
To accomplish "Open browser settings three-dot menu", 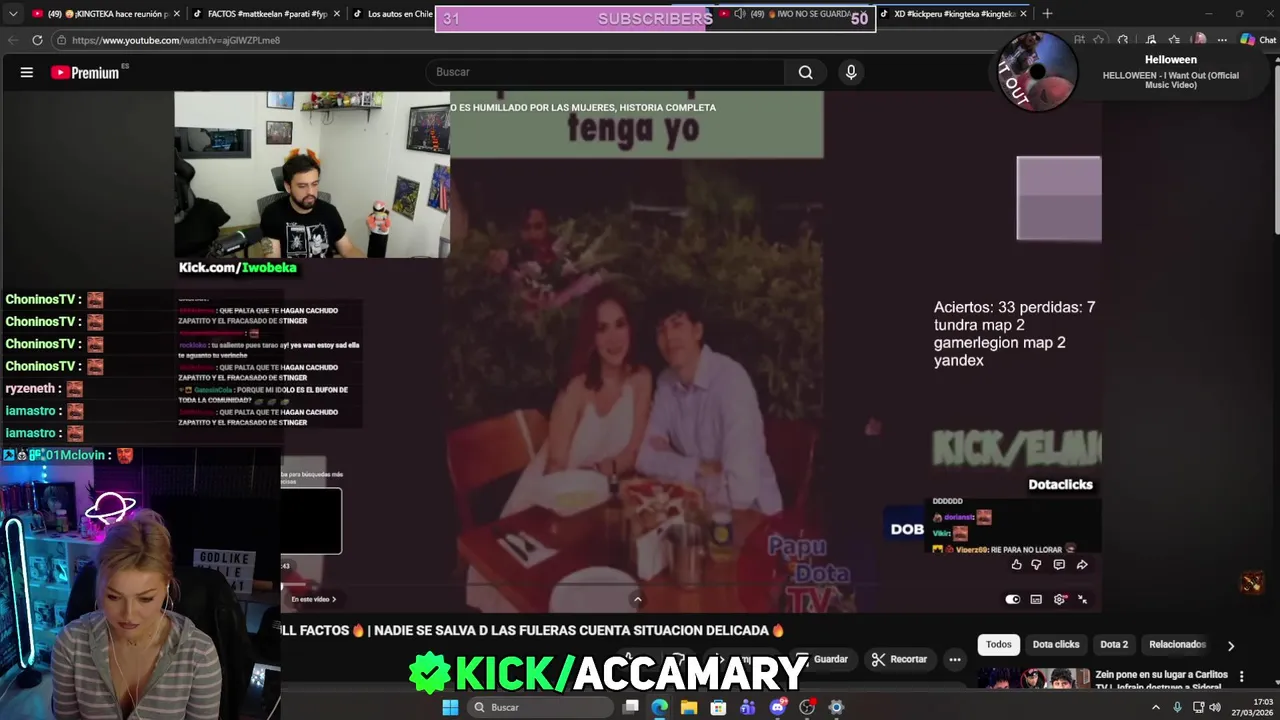I will (x=1222, y=40).
